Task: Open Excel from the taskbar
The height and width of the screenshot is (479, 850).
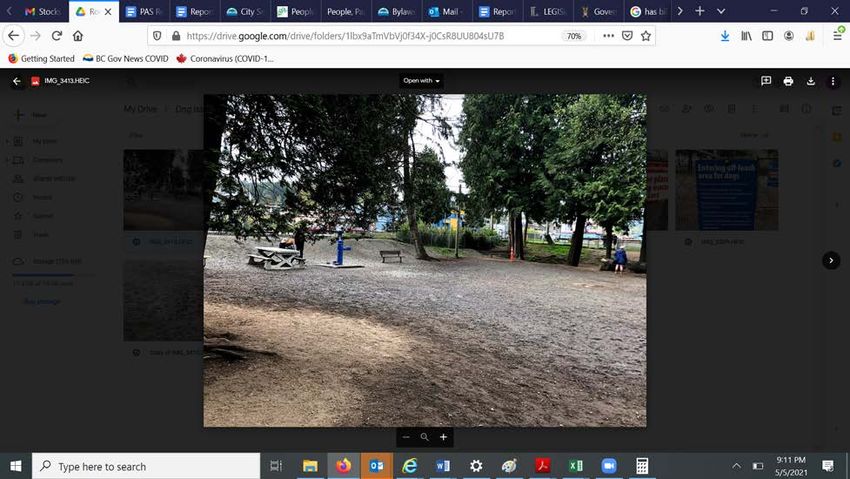Action: 575,466
